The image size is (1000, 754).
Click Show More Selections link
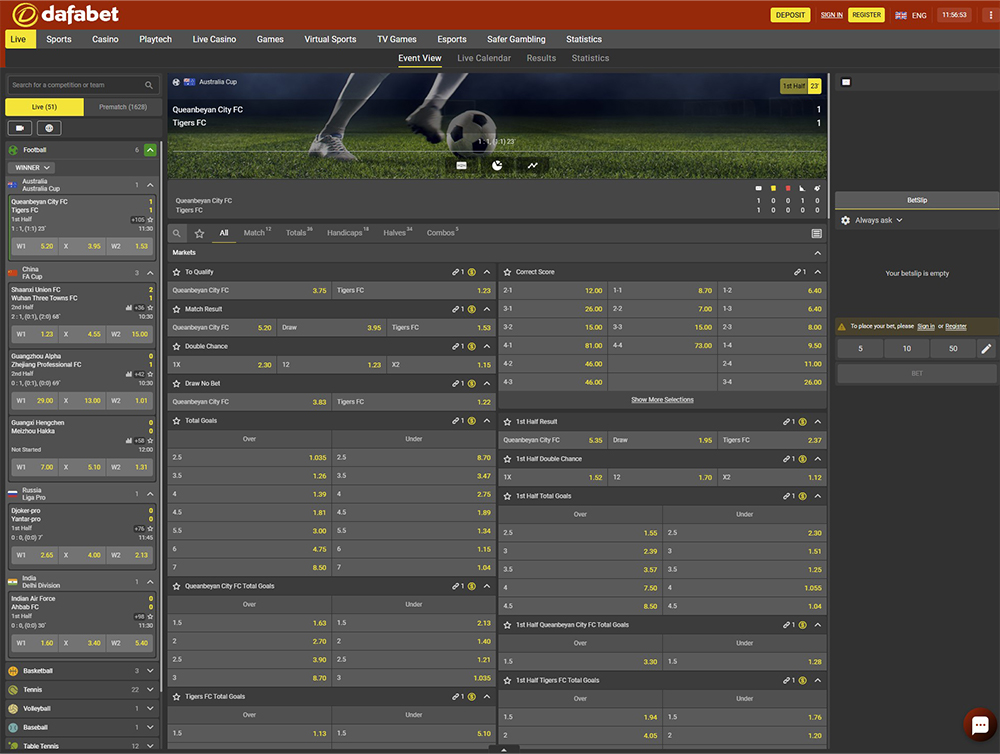point(663,400)
